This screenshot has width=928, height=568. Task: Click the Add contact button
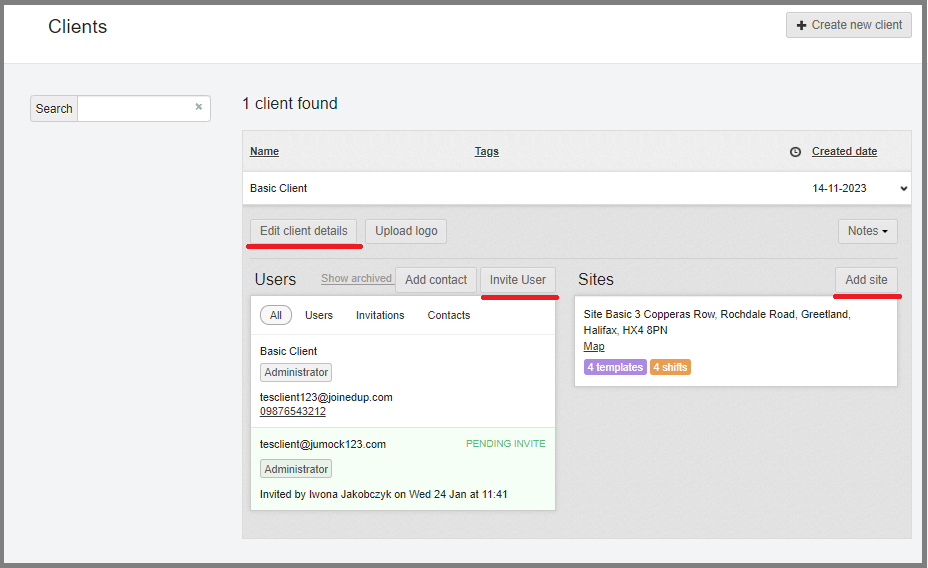pos(435,280)
